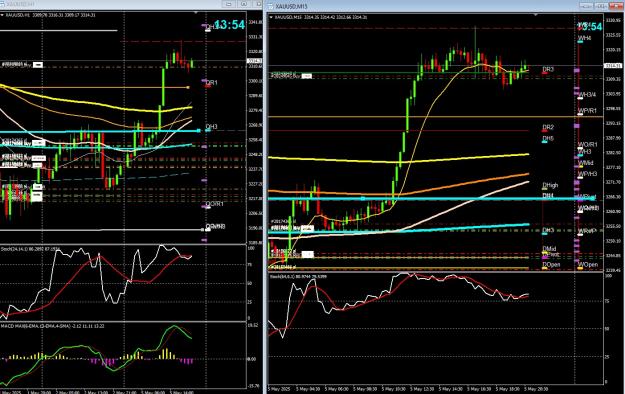Select the Stoch indicator label in H1 window
The width and height of the screenshot is (625, 394).
30,249
